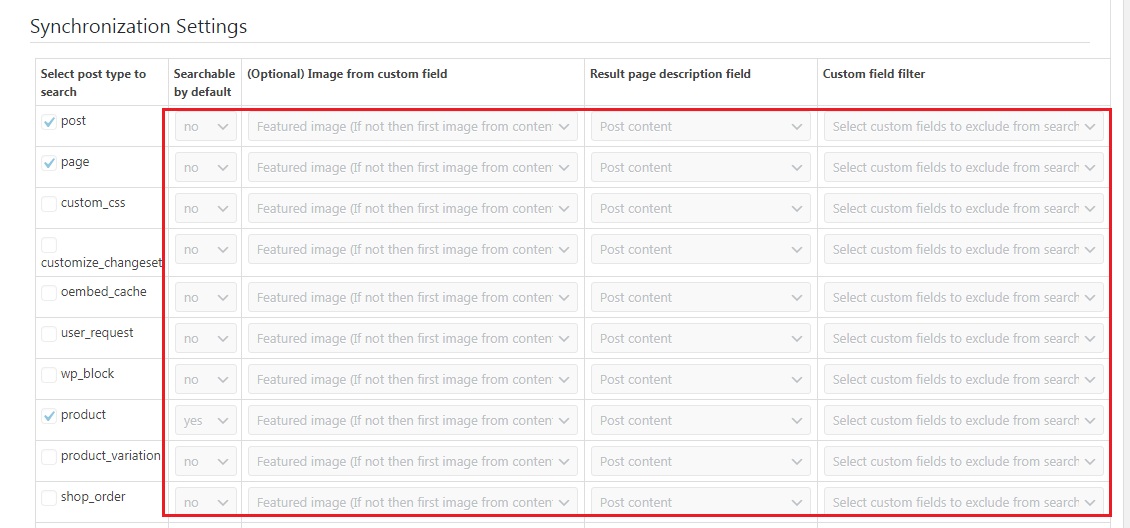
Task: Open Featured image dropdown for wp_block row
Action: pos(412,380)
